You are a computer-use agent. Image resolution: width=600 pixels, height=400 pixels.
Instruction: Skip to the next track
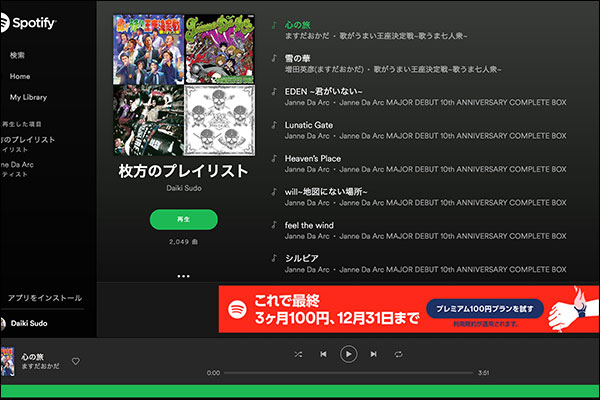[x=373, y=354]
